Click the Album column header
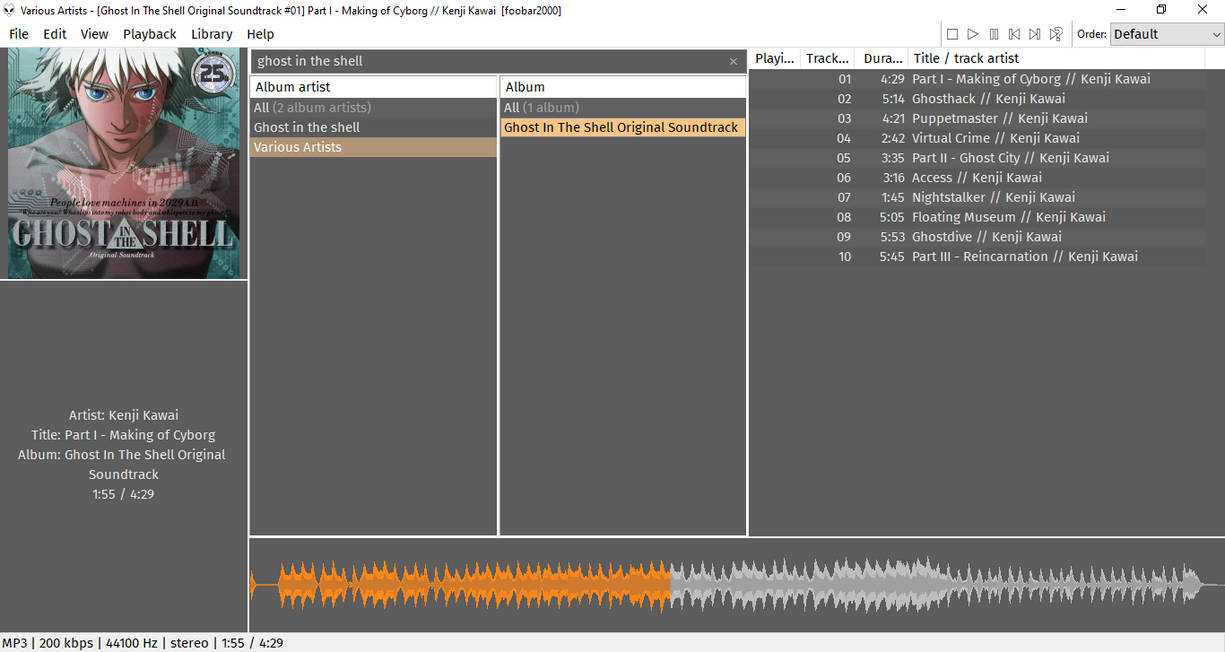Screen dimensions: 1225x652 coord(623,87)
